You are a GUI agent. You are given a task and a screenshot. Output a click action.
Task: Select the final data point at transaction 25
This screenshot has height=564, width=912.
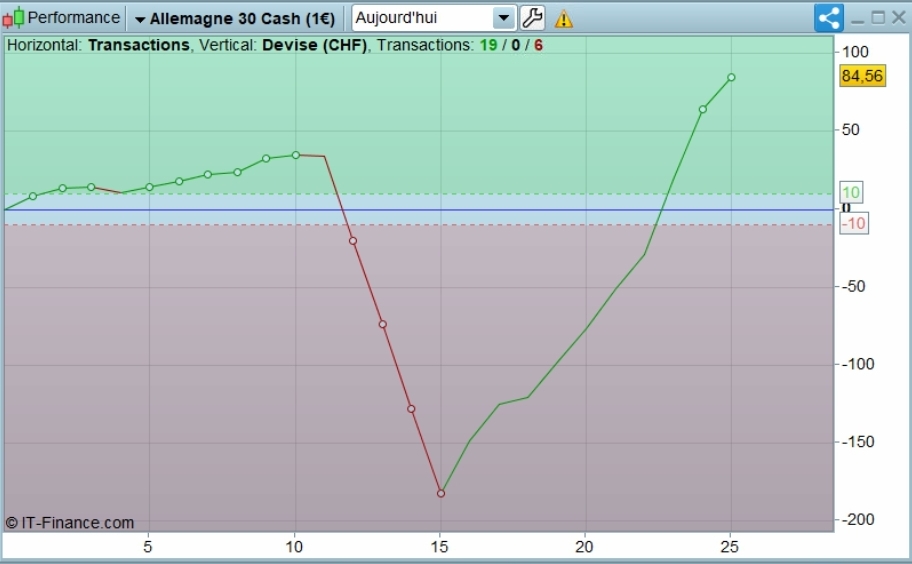[731, 77]
